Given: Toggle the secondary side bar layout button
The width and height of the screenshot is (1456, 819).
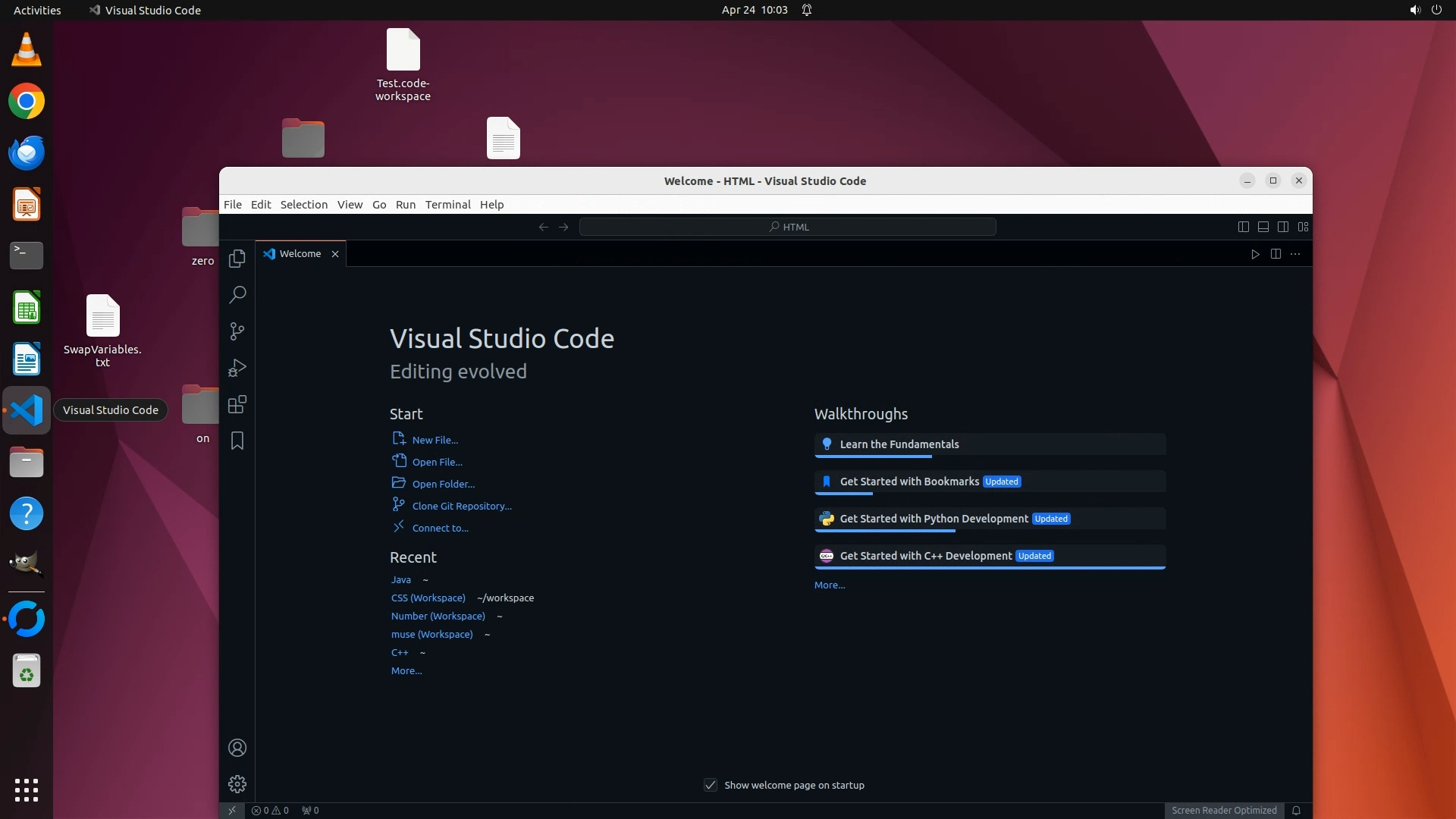Looking at the screenshot, I should point(1283,227).
